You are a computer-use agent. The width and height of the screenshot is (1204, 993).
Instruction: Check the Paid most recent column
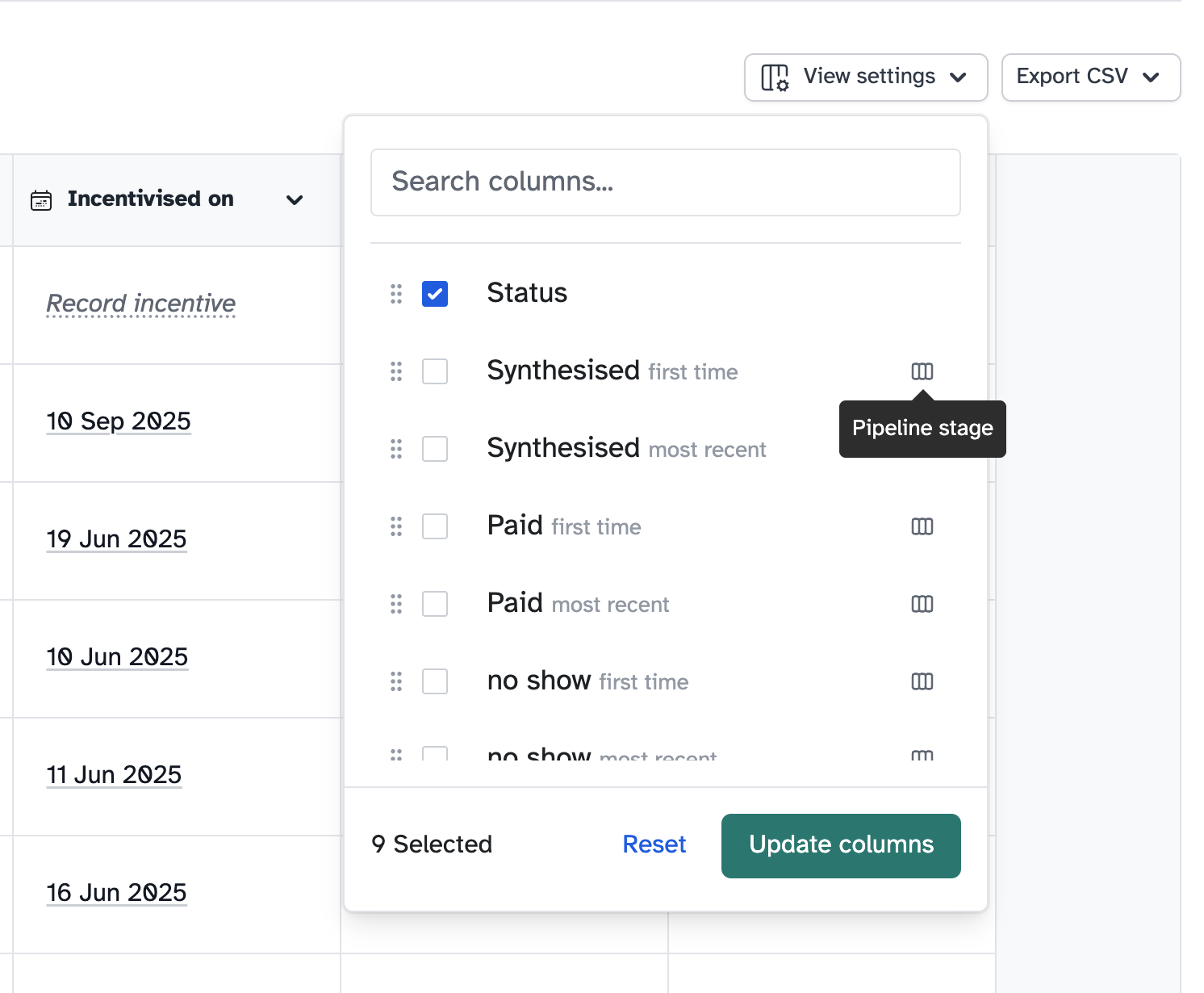click(x=434, y=604)
